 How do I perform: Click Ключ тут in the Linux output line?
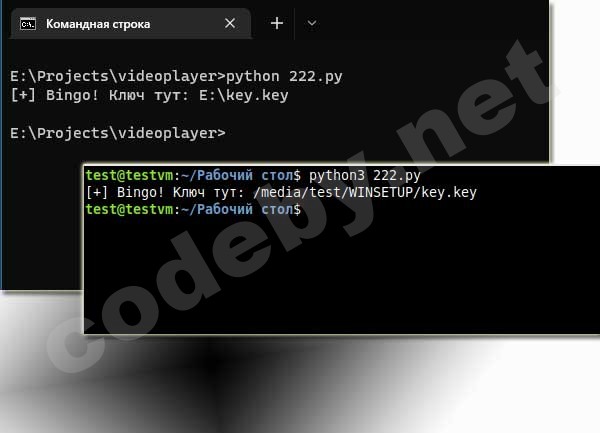[x=208, y=192]
